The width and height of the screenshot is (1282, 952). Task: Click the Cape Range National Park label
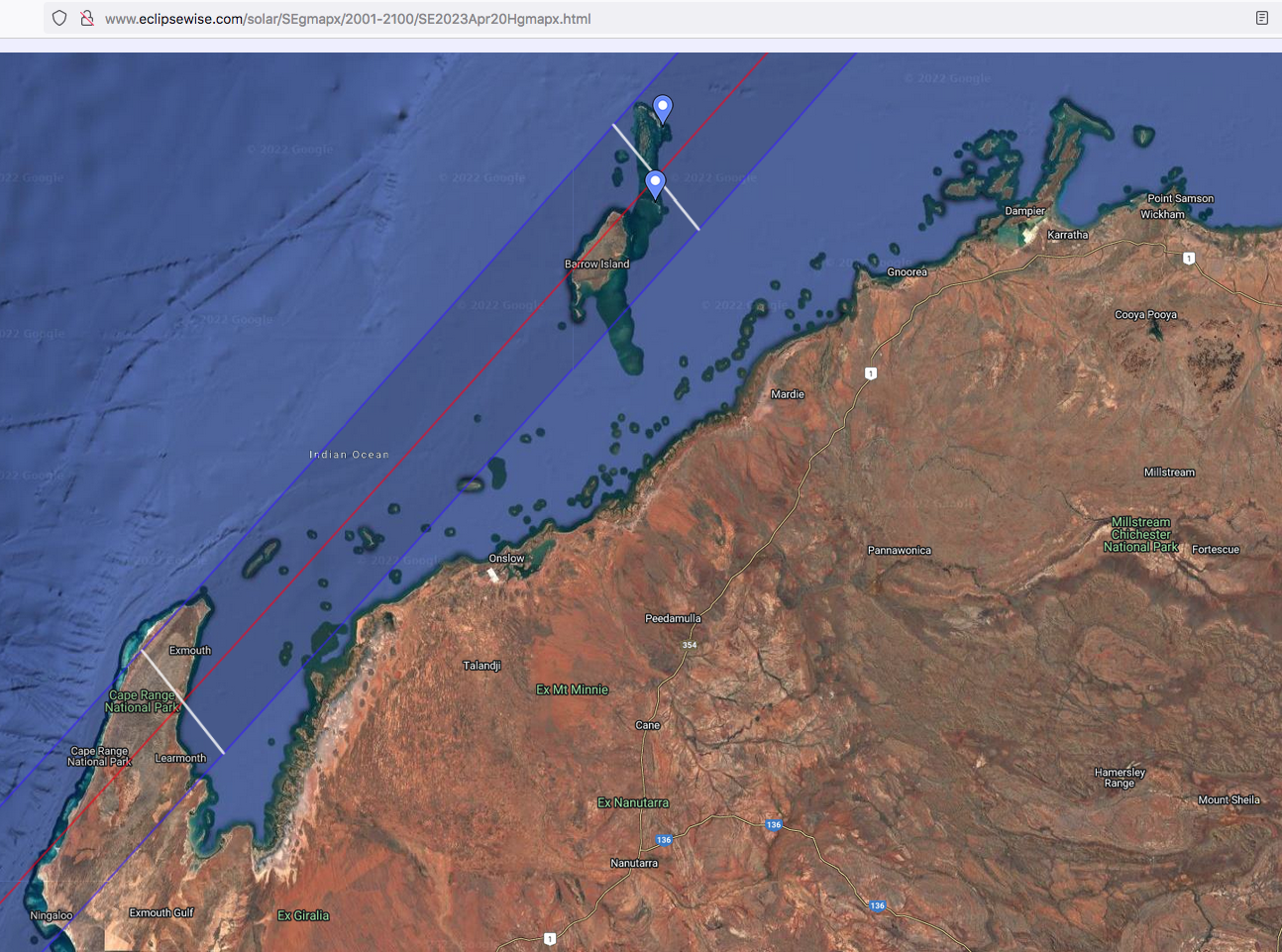click(142, 701)
